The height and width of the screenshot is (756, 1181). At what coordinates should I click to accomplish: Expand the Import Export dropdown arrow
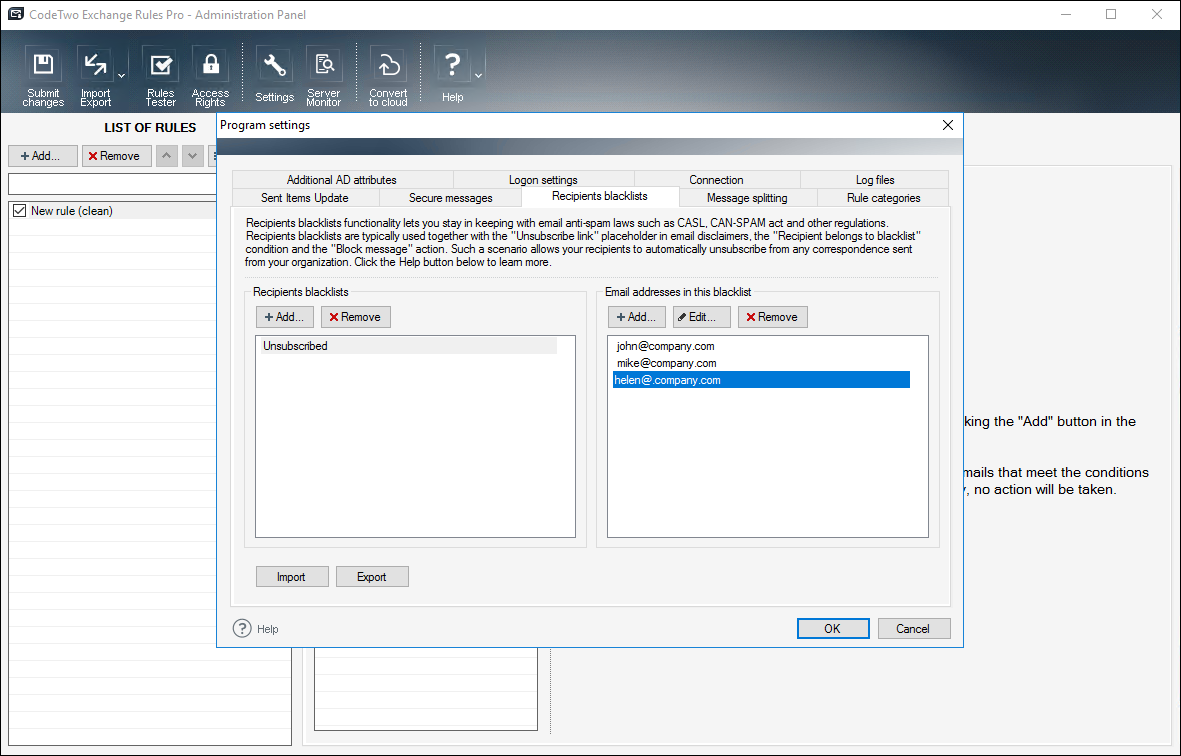point(121,75)
